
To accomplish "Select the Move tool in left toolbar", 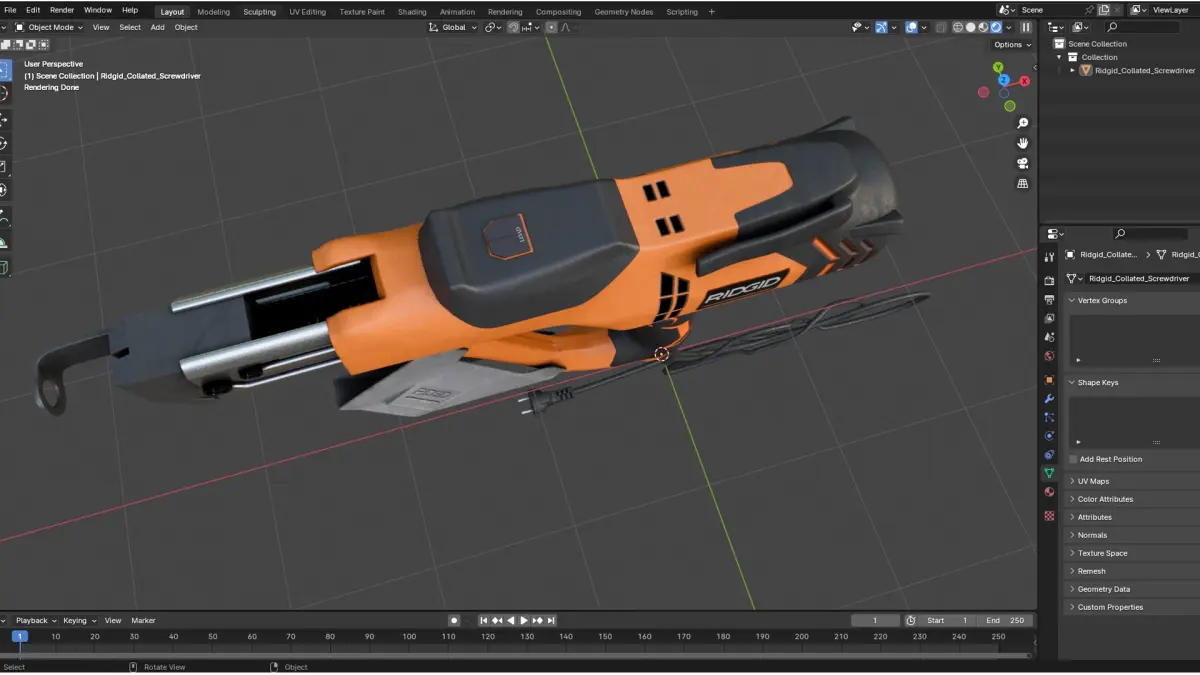I will 3,119.
